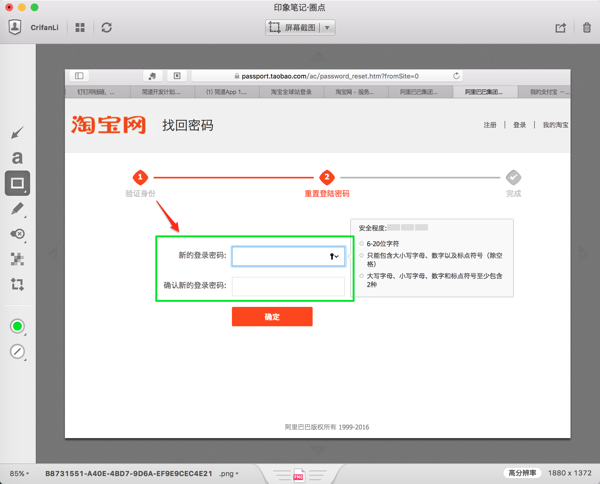Click the 屏幕截图 capture button
Screen dimensions: 600x484
(293, 28)
